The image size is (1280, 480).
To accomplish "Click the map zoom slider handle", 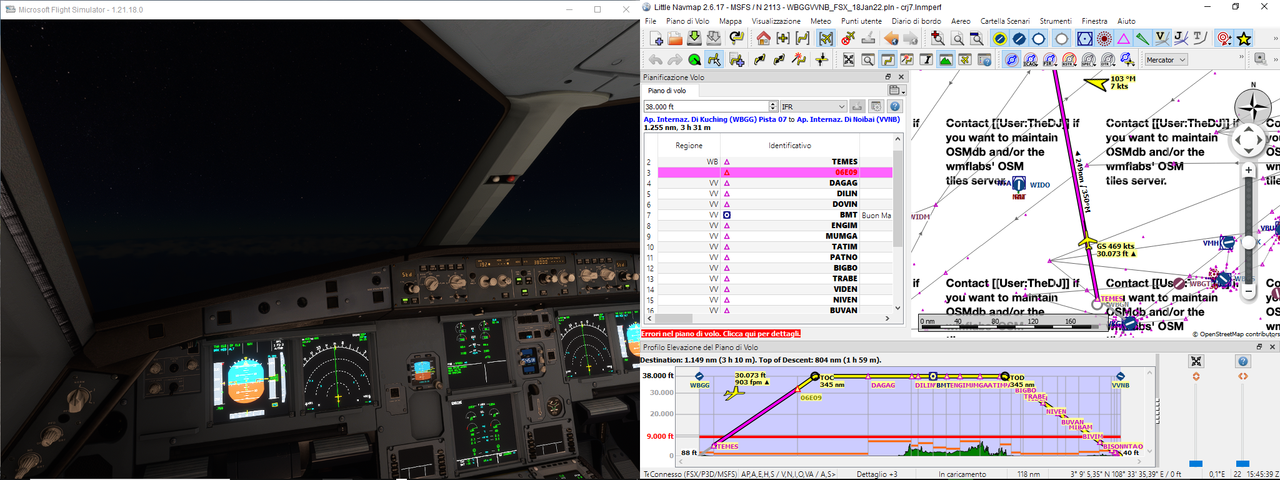I will coord(1248,242).
